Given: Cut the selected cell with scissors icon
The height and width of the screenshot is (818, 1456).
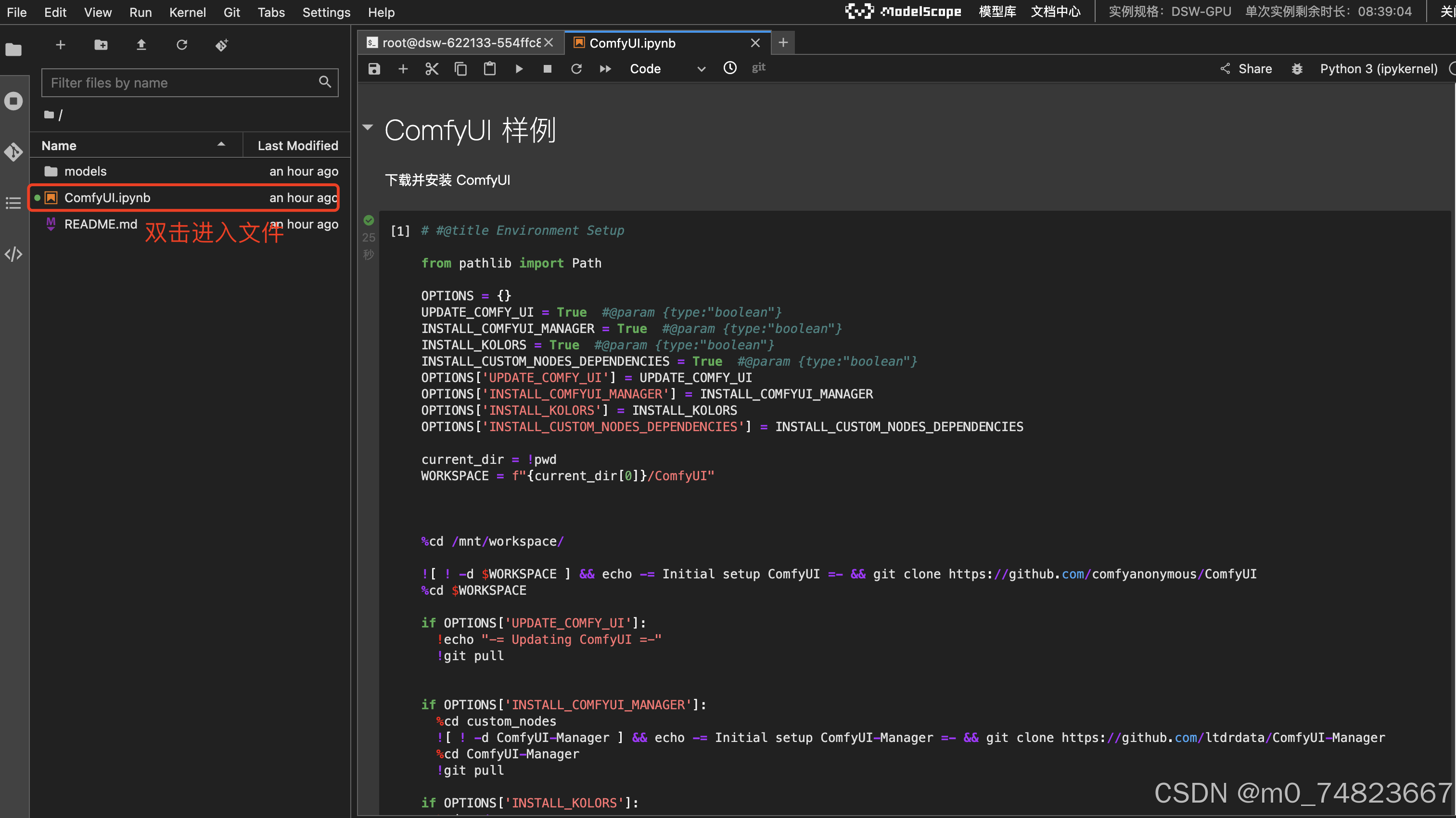Looking at the screenshot, I should click(x=432, y=69).
